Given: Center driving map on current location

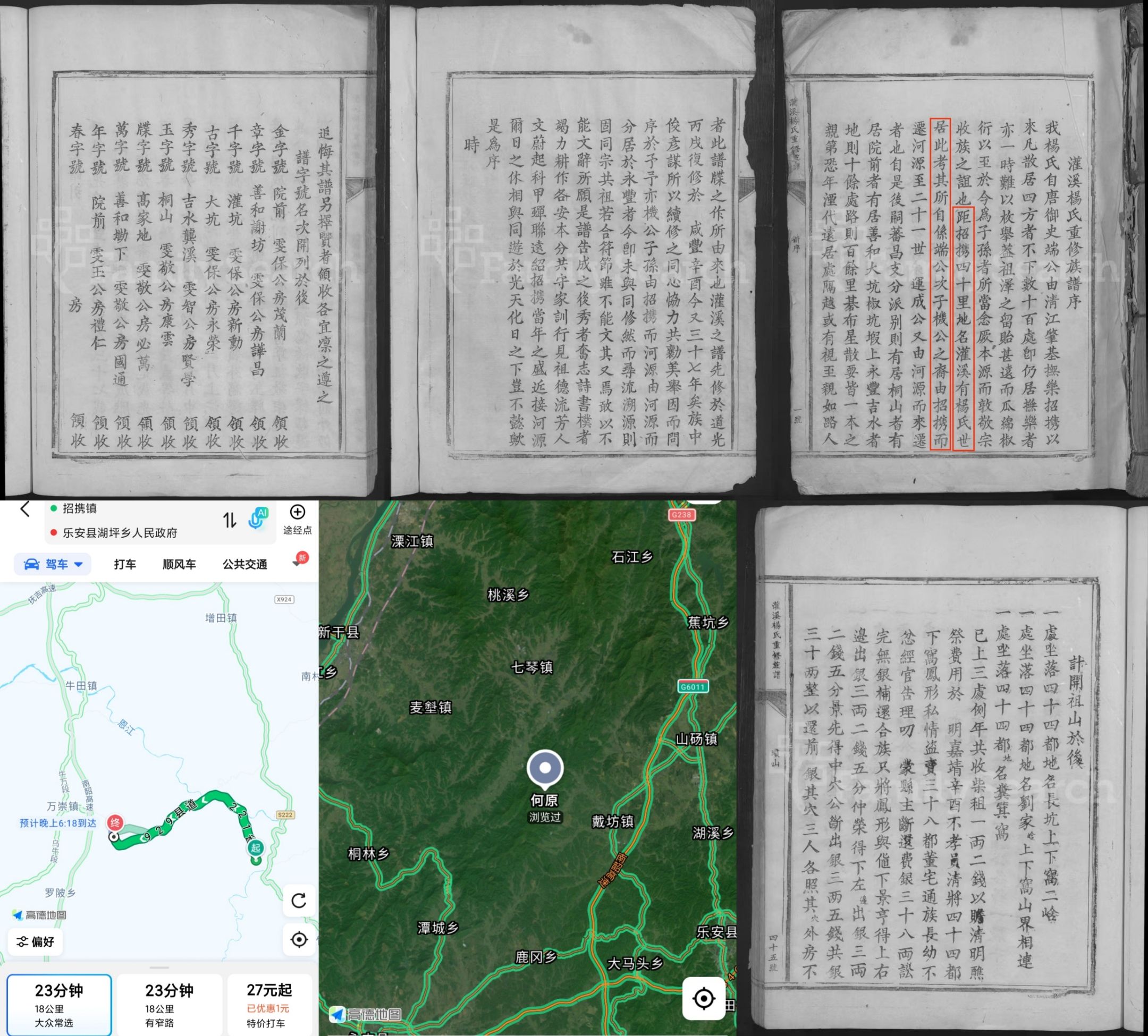Looking at the screenshot, I should 299,940.
